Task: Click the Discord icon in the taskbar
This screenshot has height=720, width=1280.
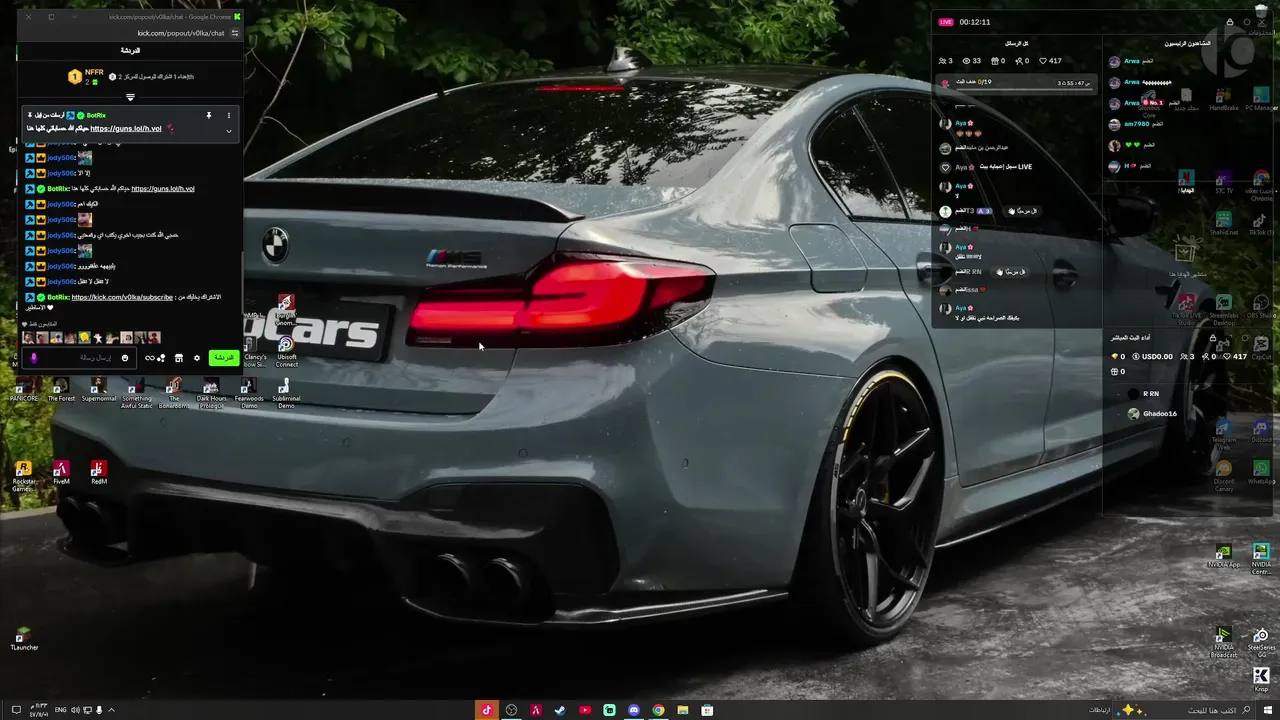Action: (634, 710)
